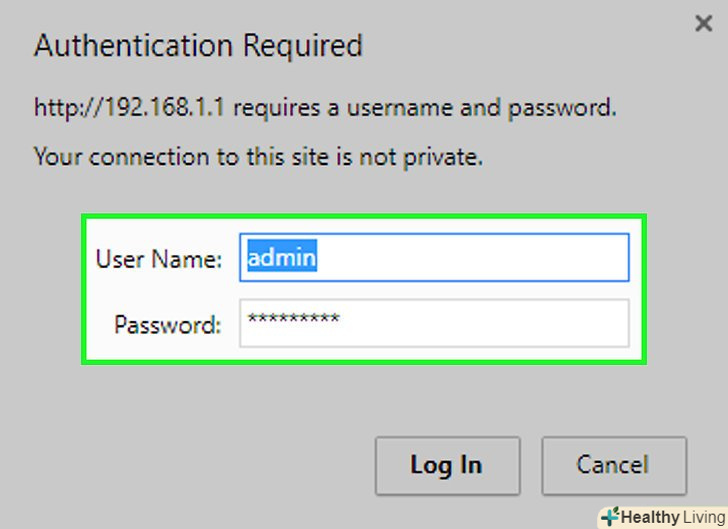Click the 'User Name:' label

158,259
